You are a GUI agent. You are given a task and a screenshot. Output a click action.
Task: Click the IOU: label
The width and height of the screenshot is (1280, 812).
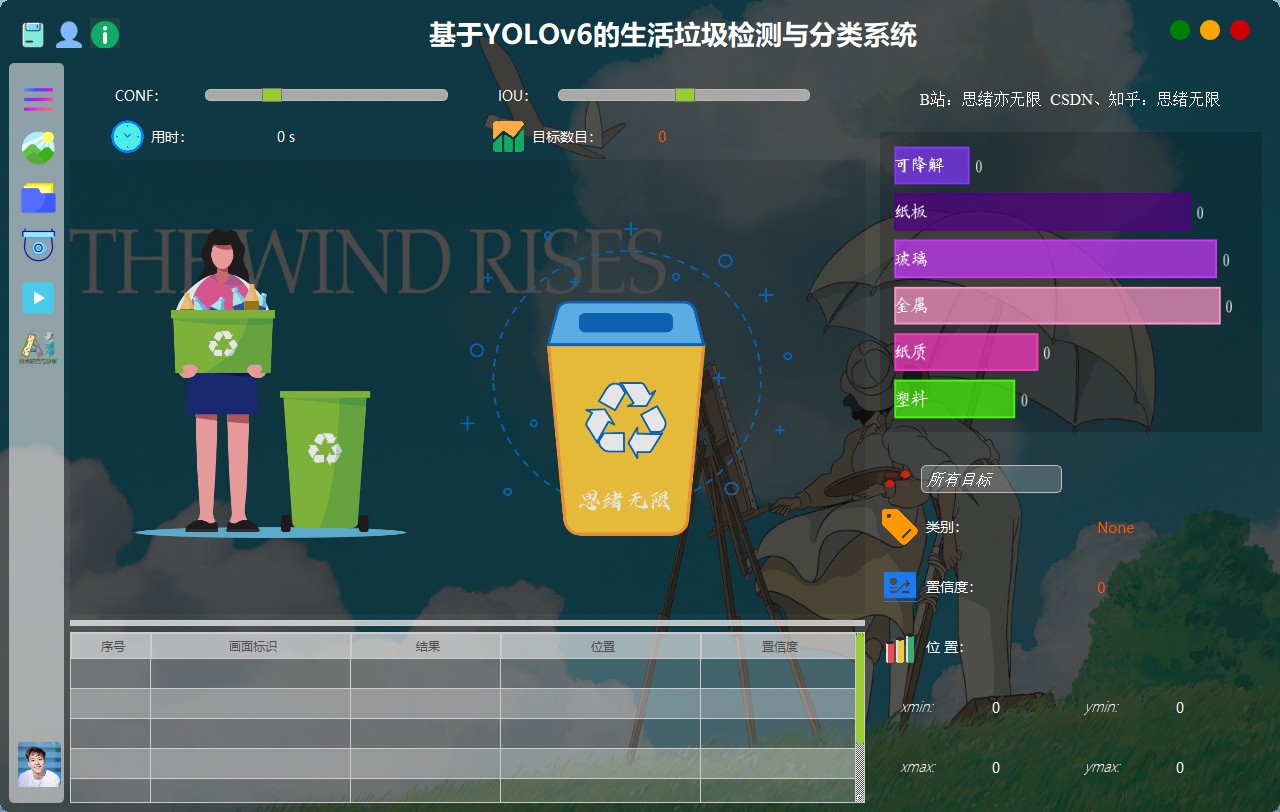click(513, 96)
